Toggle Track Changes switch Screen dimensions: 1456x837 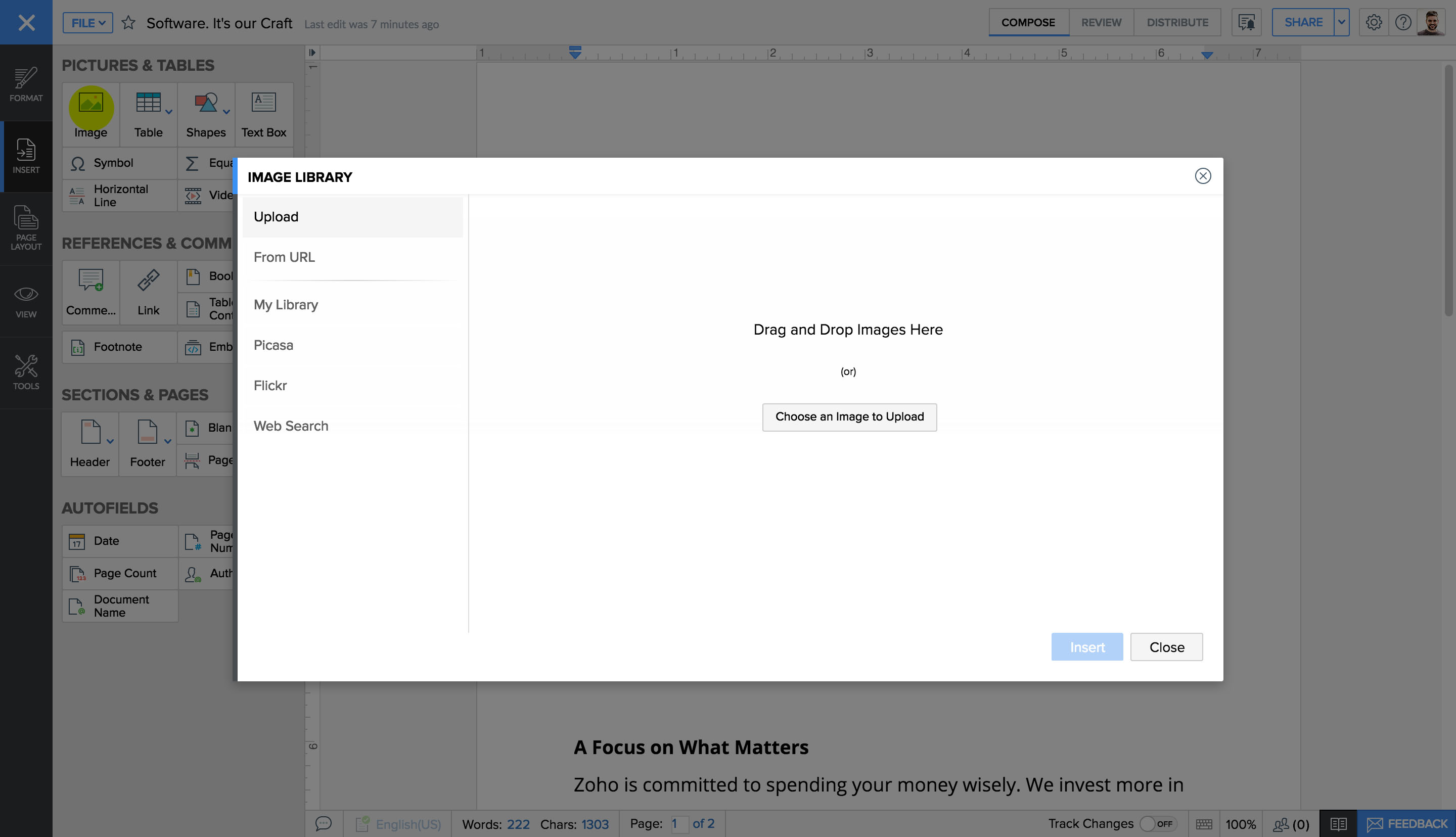(1157, 824)
